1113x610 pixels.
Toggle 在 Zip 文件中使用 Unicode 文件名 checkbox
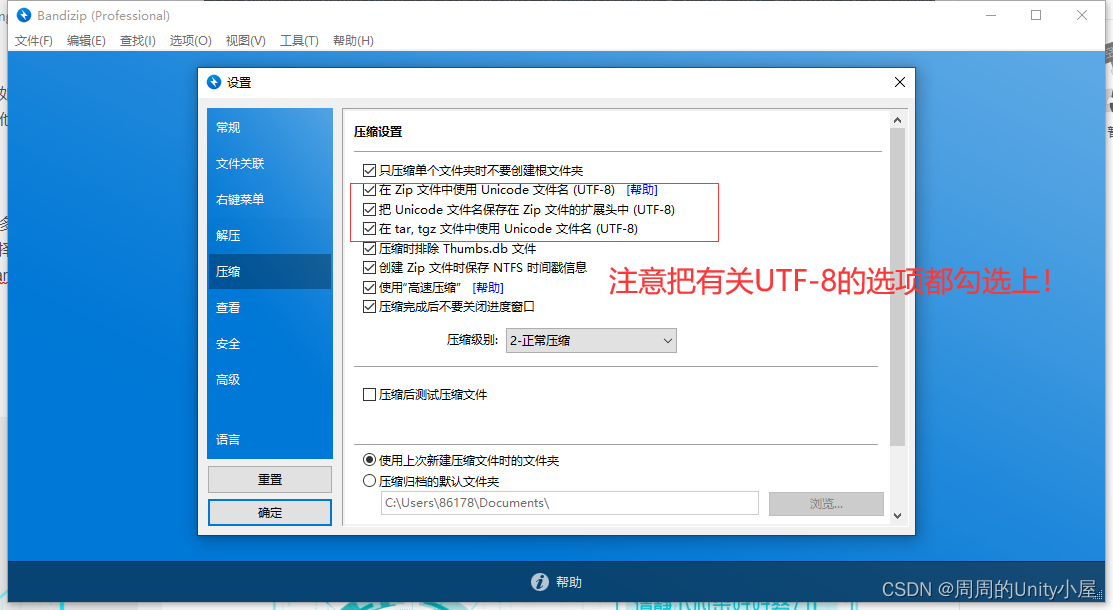click(369, 190)
